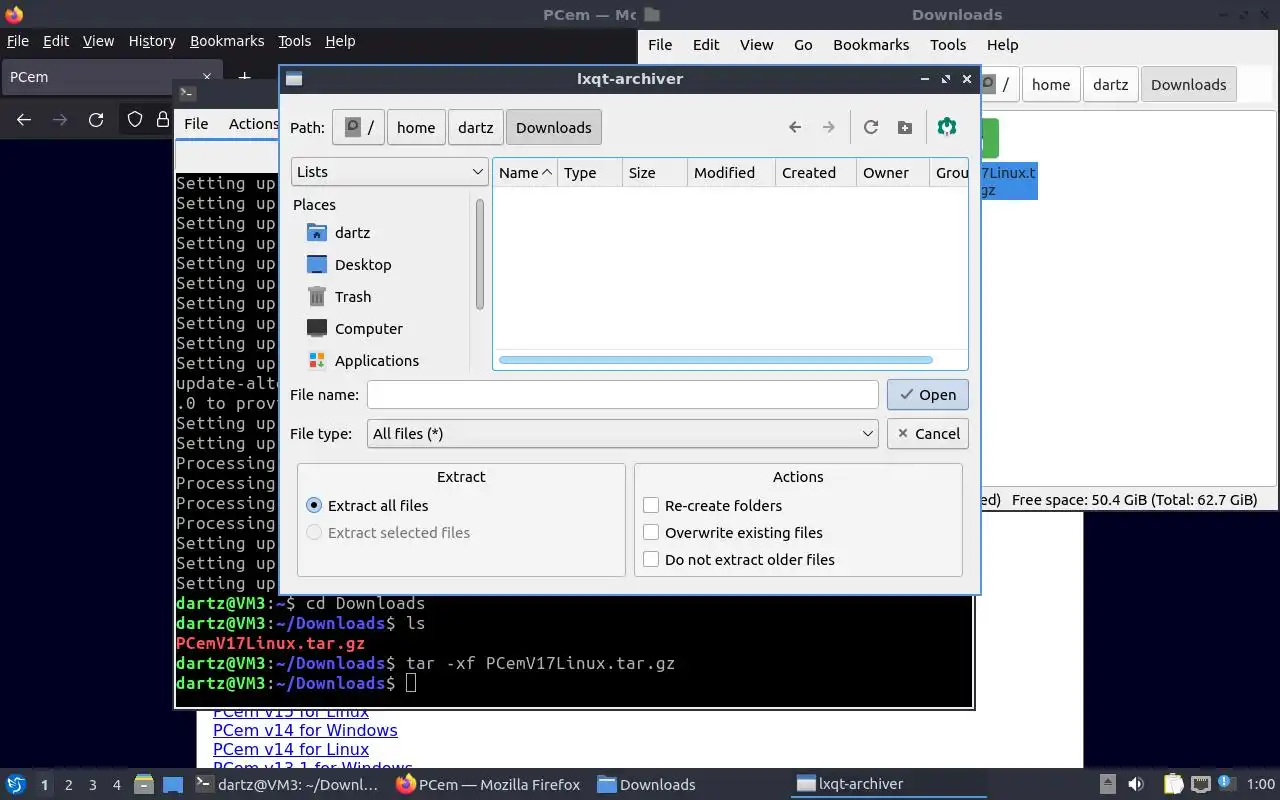Open Firefox Help menu
Screen dimensions: 1280x800
click(x=340, y=41)
